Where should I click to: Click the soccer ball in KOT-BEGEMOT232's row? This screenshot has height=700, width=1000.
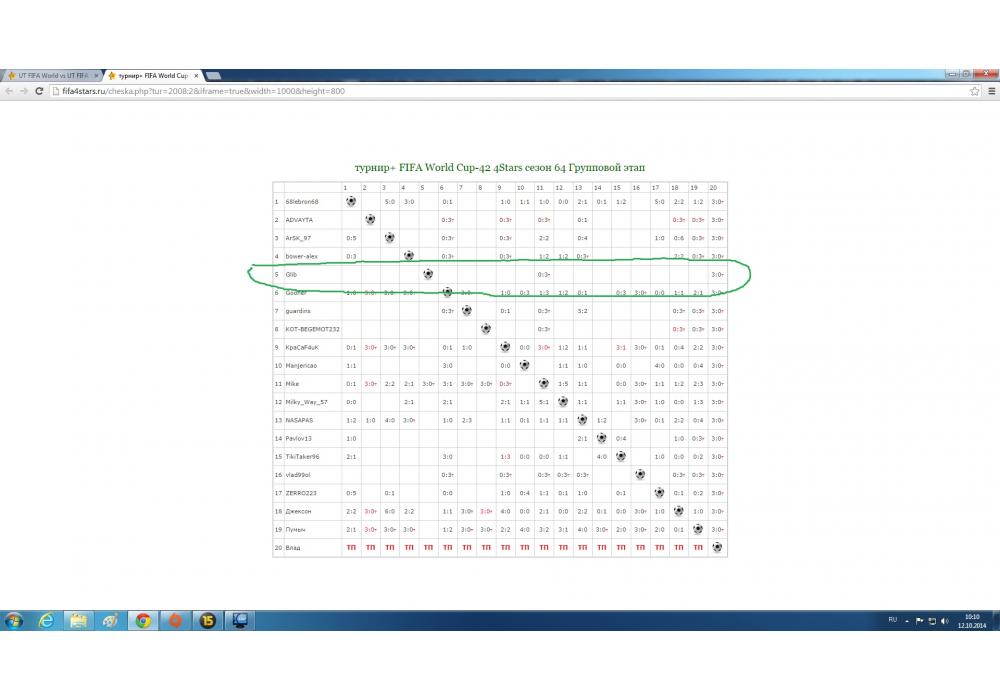(x=486, y=329)
